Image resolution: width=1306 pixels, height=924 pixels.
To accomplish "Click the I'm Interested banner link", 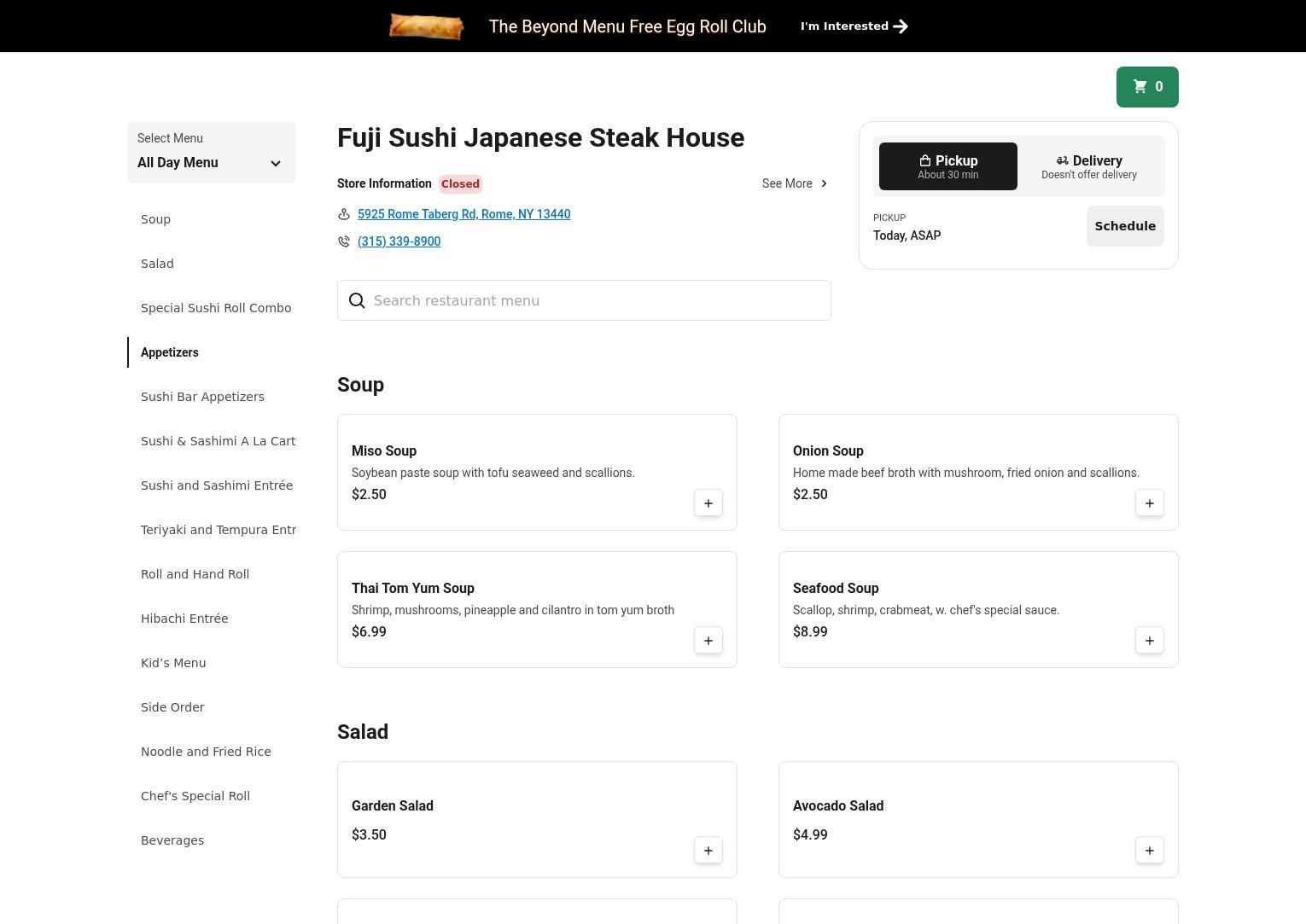I will tap(853, 26).
